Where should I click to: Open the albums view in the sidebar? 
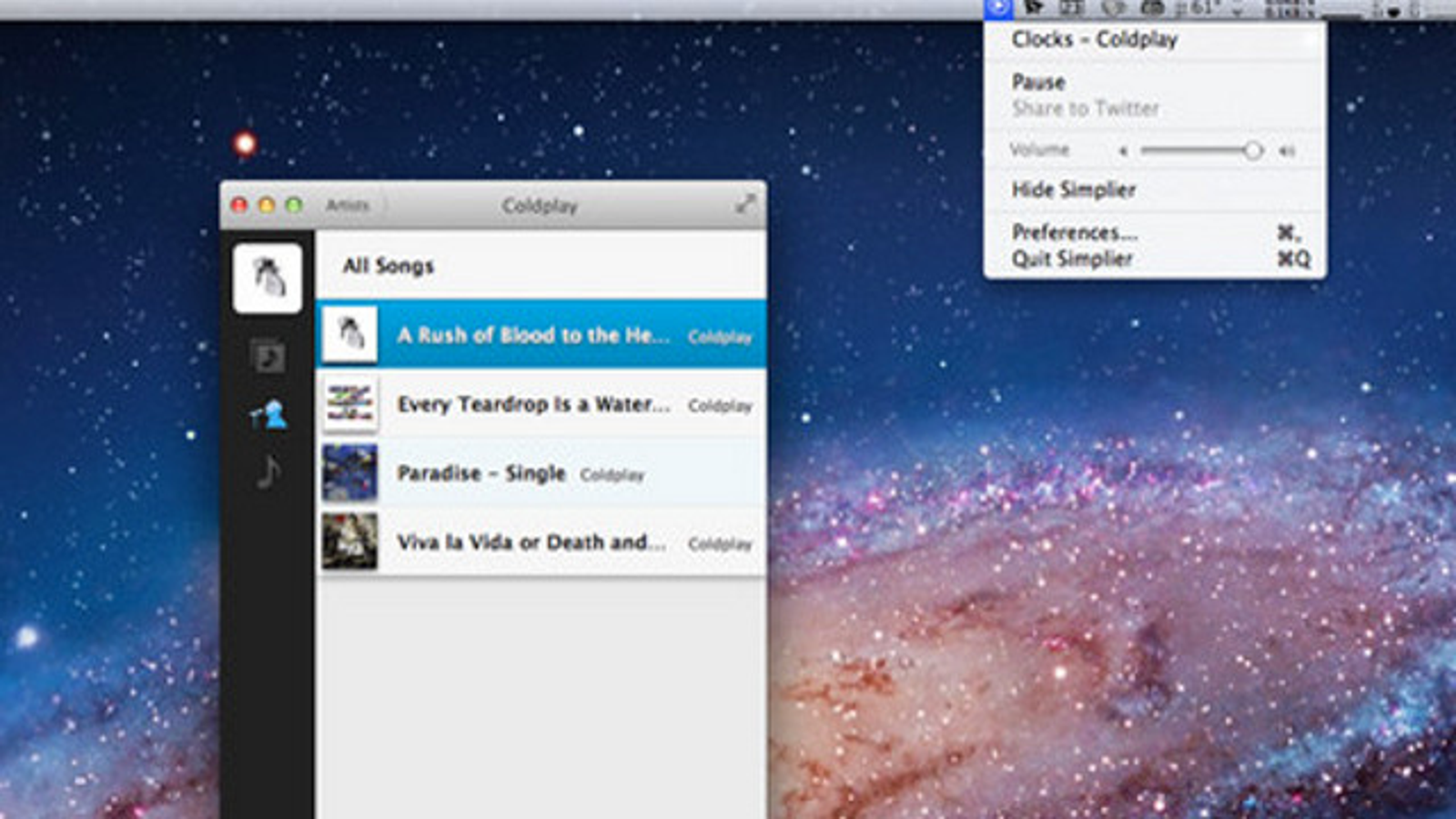coord(268,356)
